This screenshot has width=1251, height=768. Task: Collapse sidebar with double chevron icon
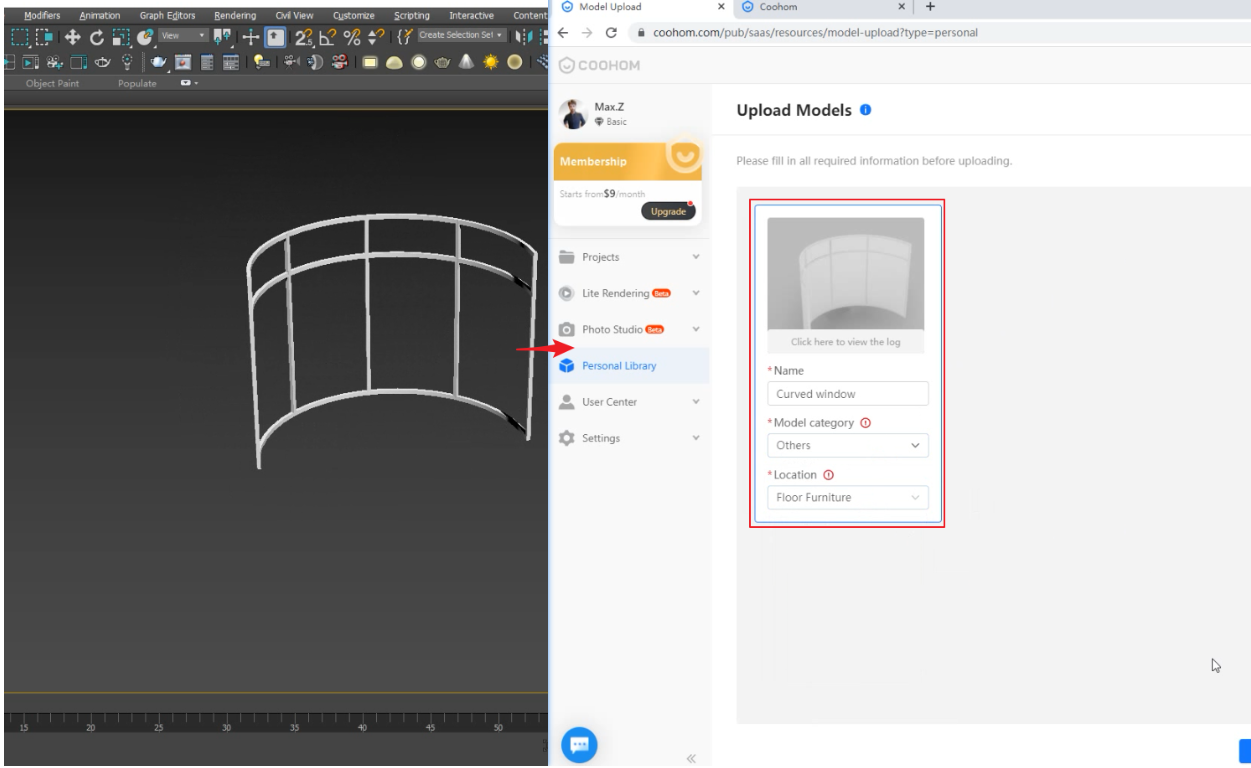(690, 759)
